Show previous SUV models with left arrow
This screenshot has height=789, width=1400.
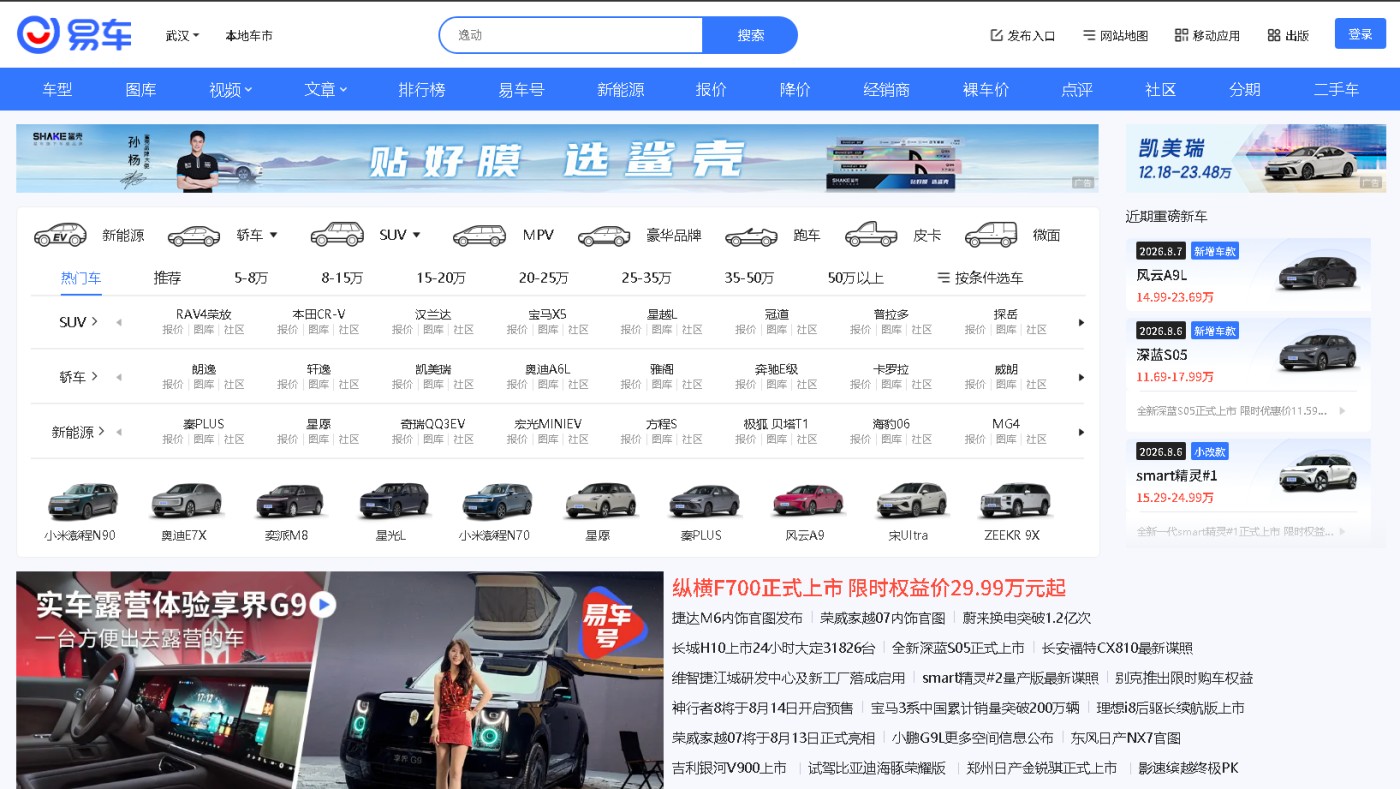click(x=119, y=323)
